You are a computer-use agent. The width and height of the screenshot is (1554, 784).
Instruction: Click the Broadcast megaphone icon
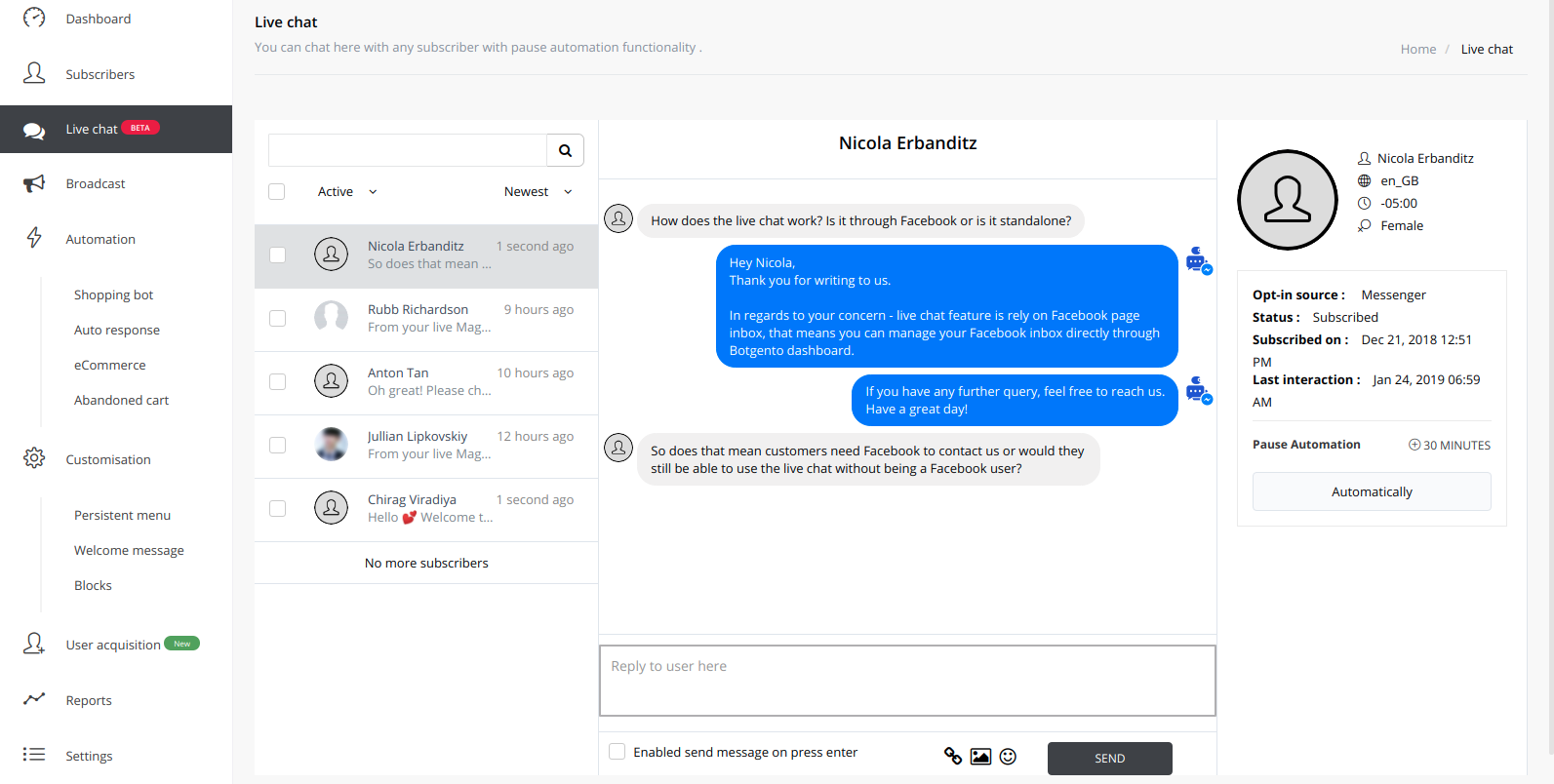click(x=34, y=183)
